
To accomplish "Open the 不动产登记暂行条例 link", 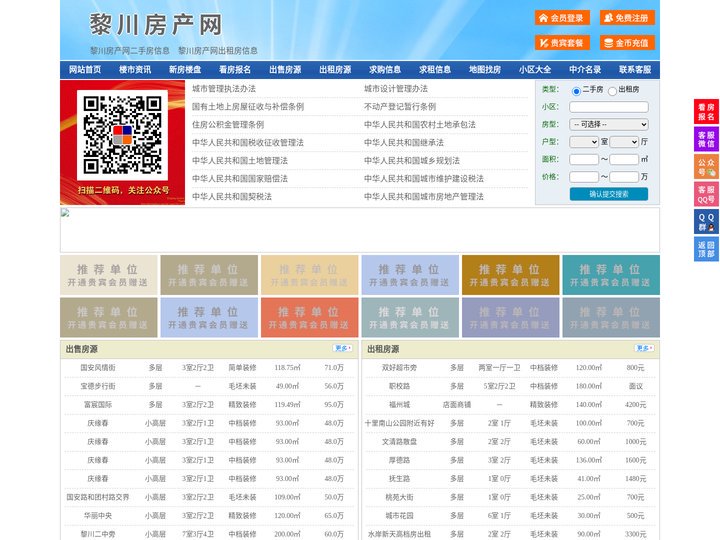I will click(x=400, y=107).
